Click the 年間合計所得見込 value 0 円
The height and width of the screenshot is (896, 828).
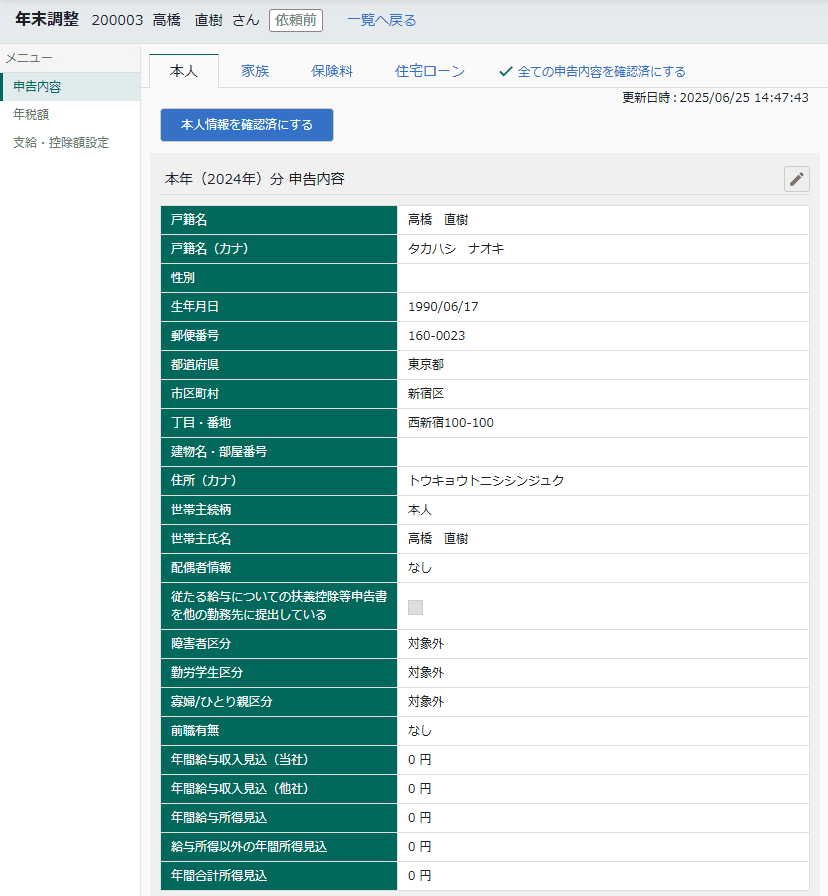(419, 875)
